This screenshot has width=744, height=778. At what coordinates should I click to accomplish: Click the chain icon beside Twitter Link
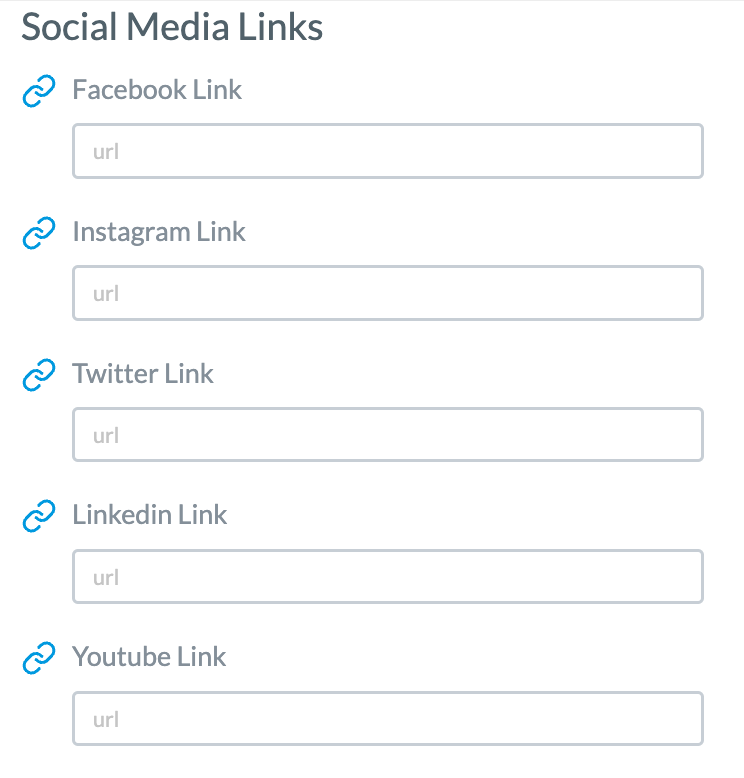pos(39,375)
